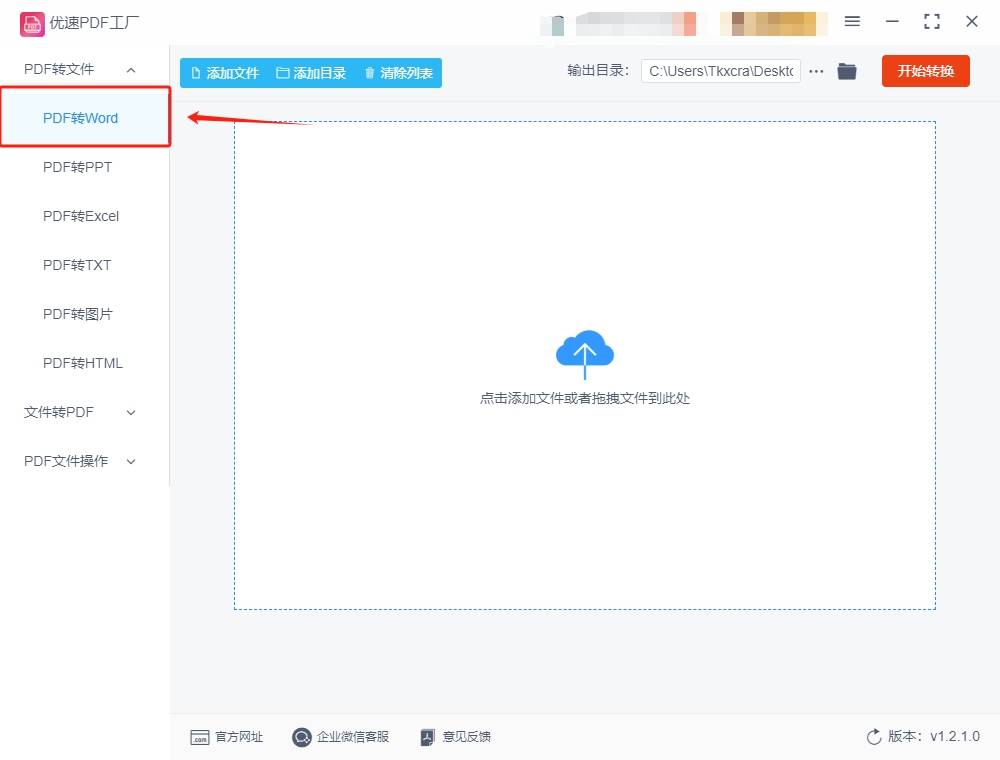Select PDF转Excel from the sidebar
1000x760 pixels.
[80, 216]
